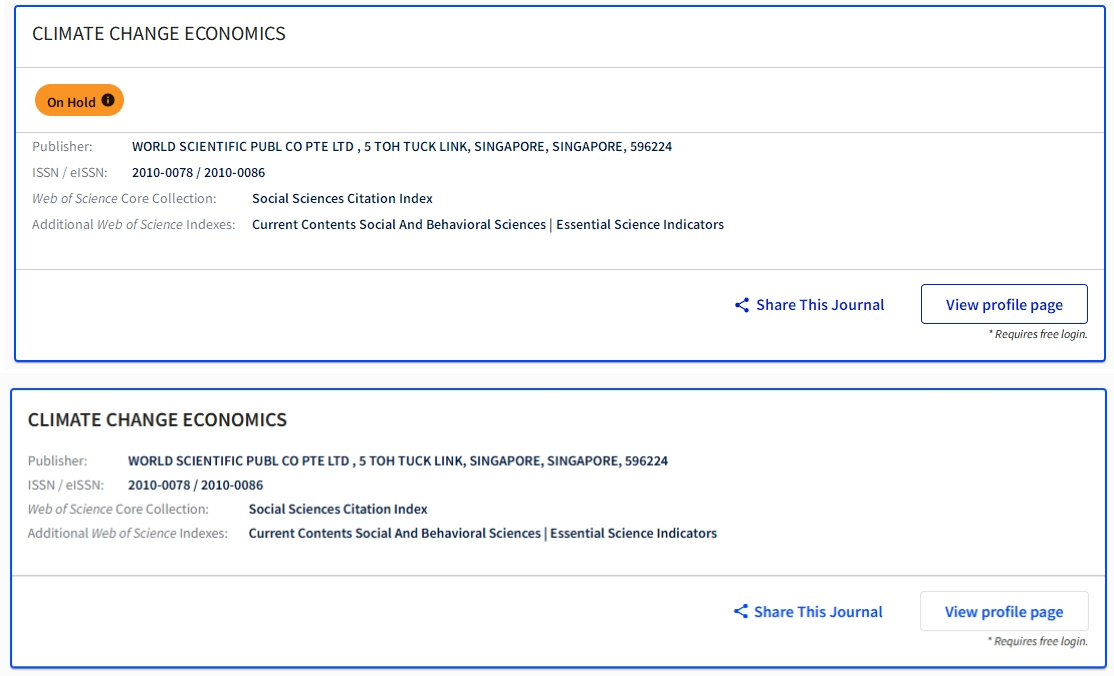
Task: Click the bold World Scientific publisher address in the card without the badge
Action: click(398, 461)
